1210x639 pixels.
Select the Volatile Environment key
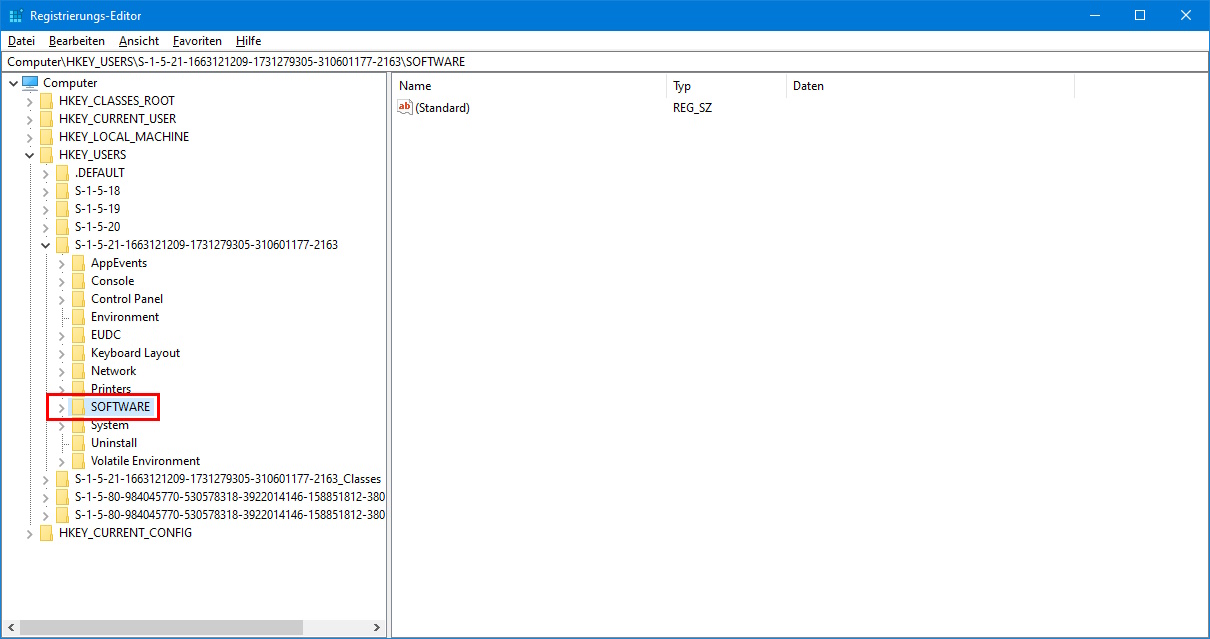pyautogui.click(x=145, y=461)
